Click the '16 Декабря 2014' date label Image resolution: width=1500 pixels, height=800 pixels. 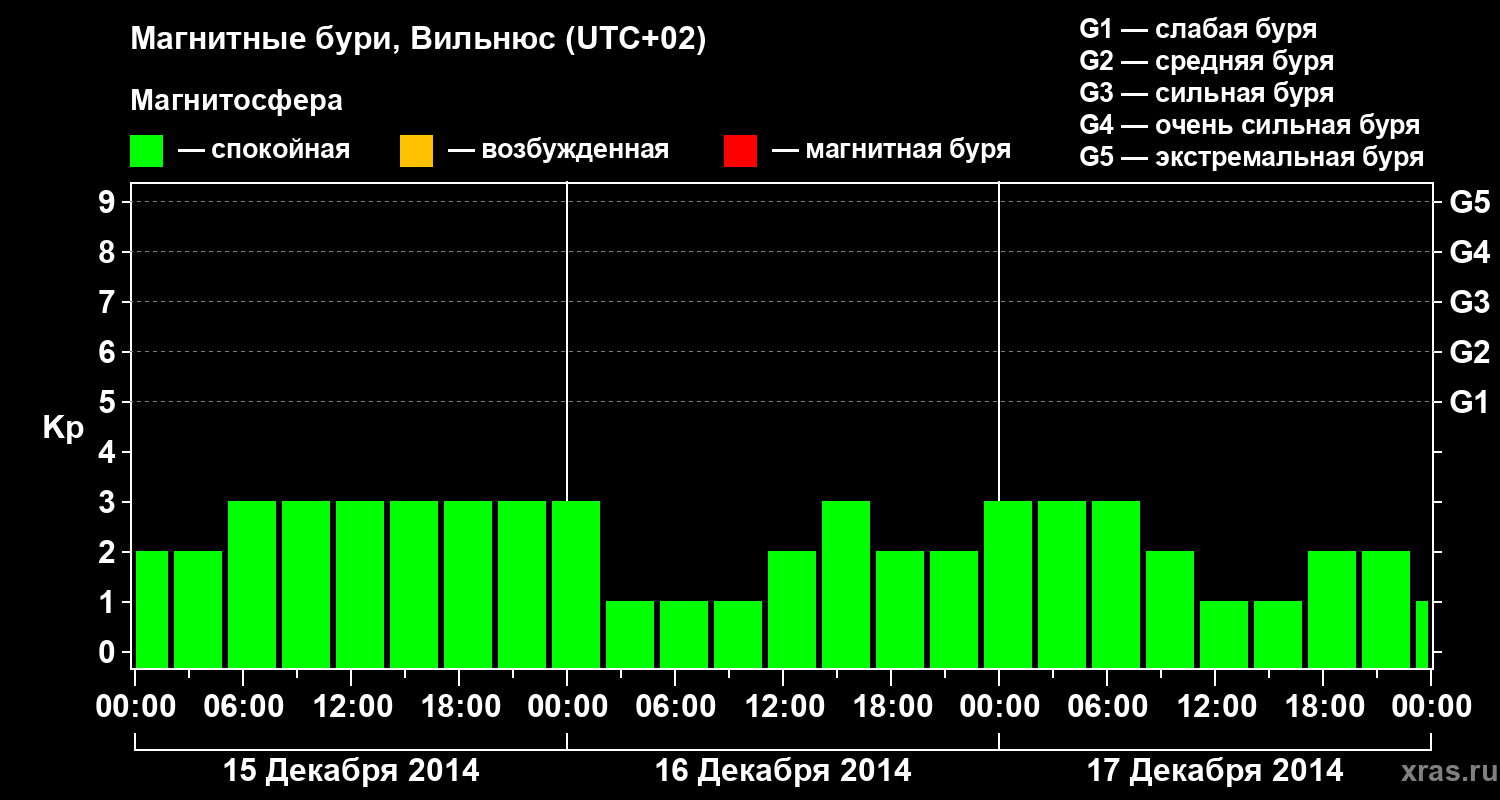[783, 771]
